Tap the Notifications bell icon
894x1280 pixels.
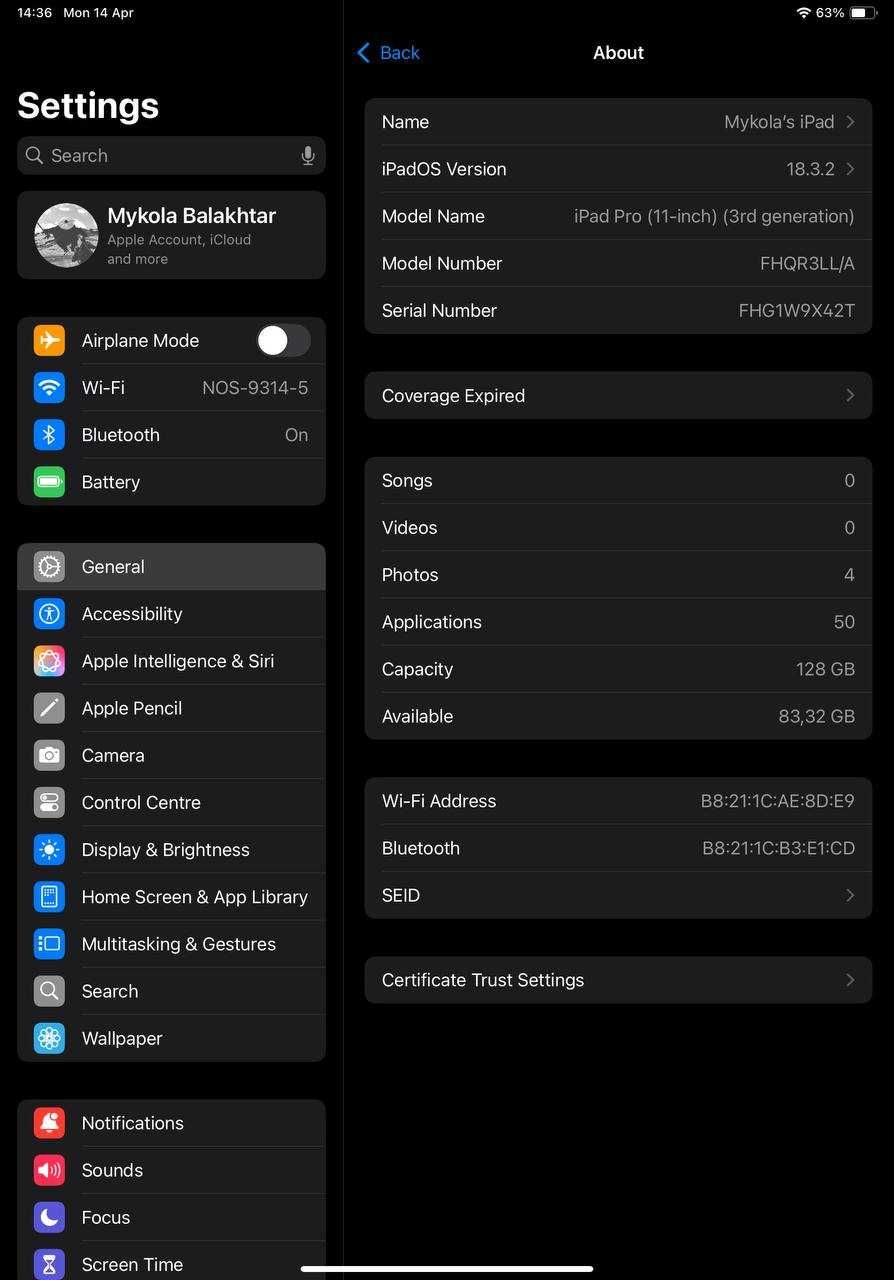pyautogui.click(x=49, y=1122)
